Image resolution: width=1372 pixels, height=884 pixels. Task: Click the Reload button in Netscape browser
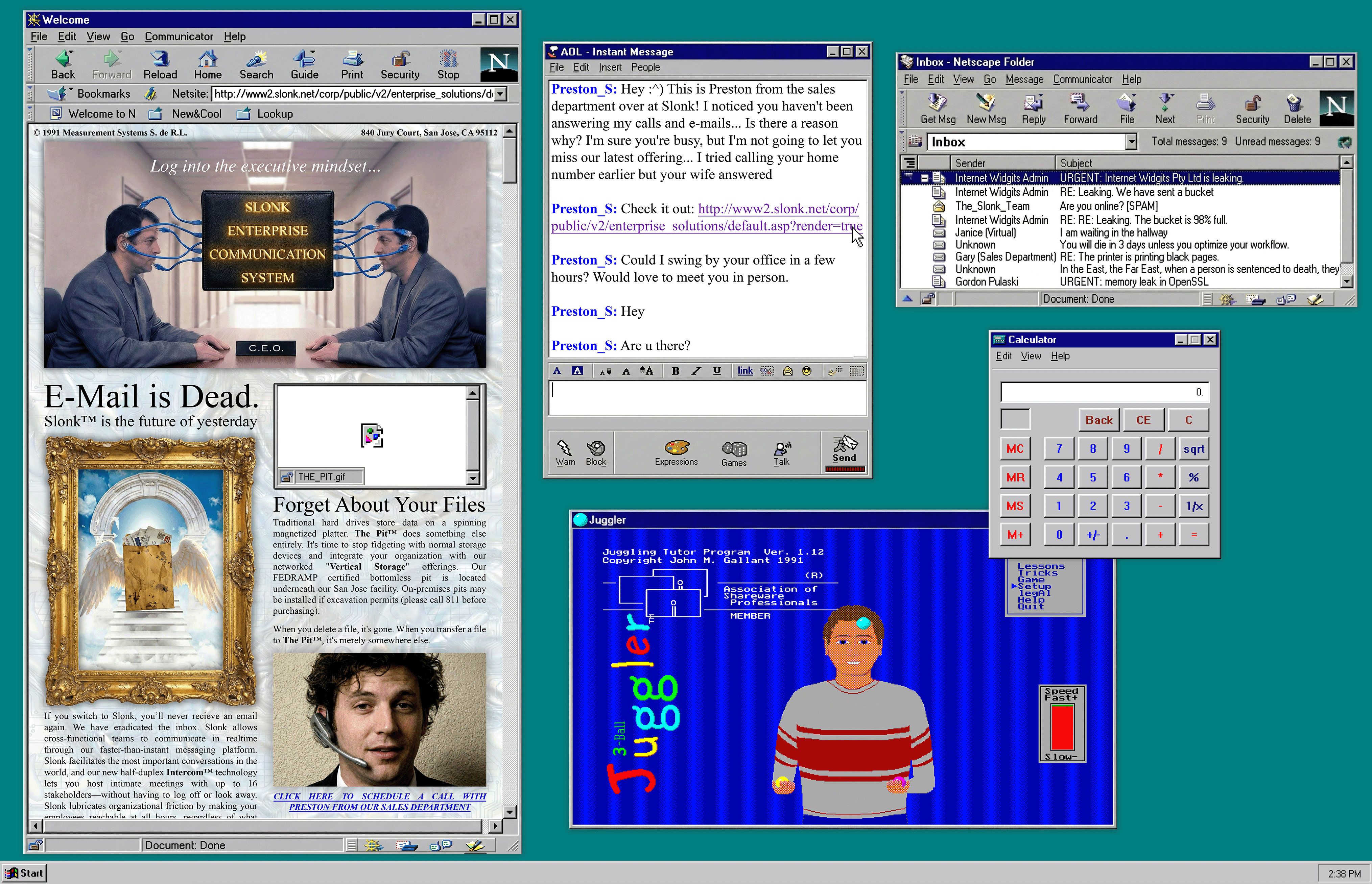coord(160,65)
